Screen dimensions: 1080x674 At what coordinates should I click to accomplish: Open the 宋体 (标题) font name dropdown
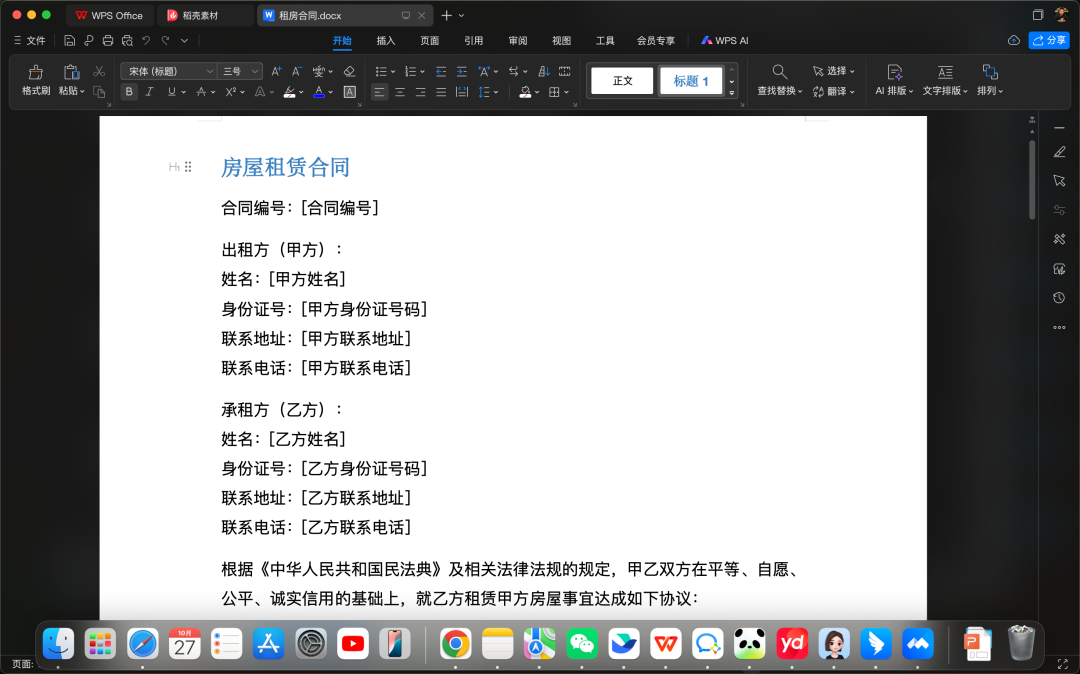(x=168, y=72)
